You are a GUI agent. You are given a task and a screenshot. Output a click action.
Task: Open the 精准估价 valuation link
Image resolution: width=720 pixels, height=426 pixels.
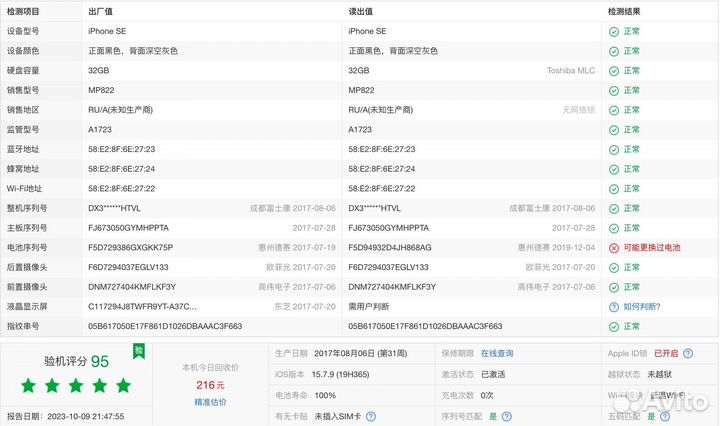click(x=209, y=401)
